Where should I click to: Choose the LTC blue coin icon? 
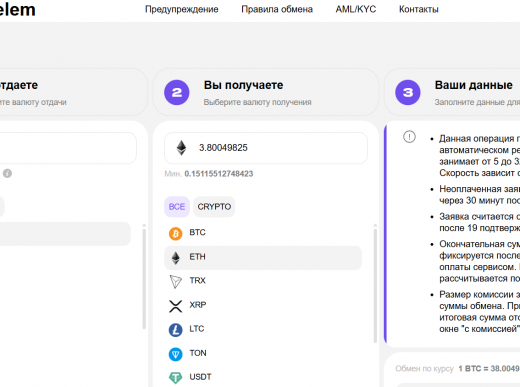coord(176,330)
